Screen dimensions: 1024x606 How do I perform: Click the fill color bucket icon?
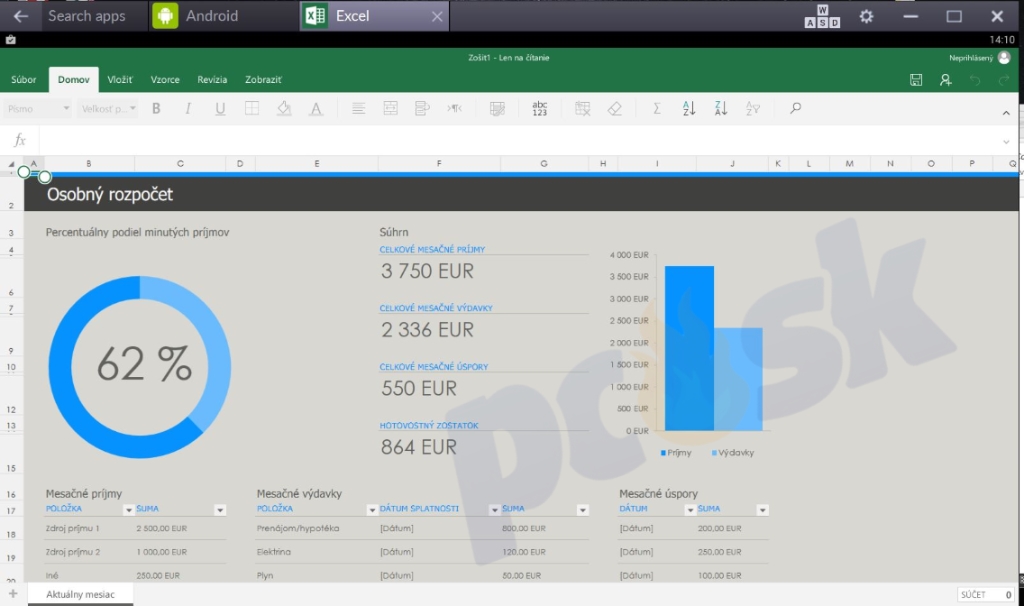pos(284,109)
